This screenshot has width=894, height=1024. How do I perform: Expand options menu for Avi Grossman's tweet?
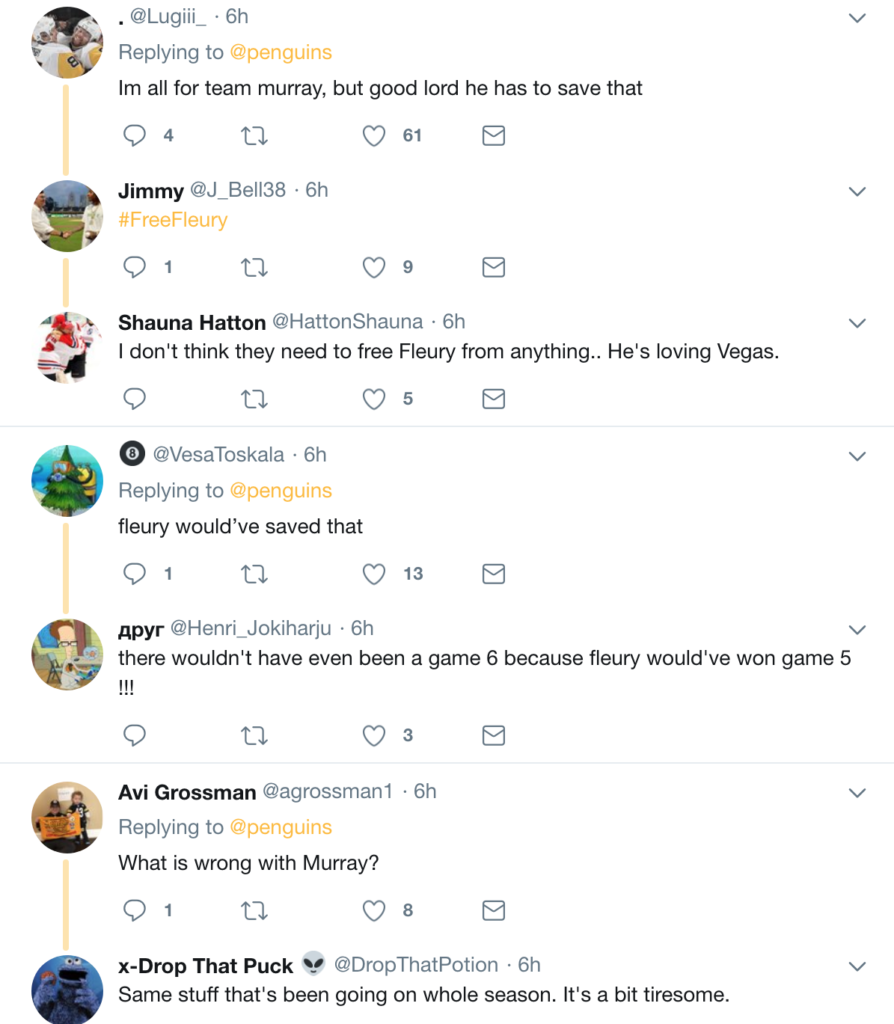(857, 793)
